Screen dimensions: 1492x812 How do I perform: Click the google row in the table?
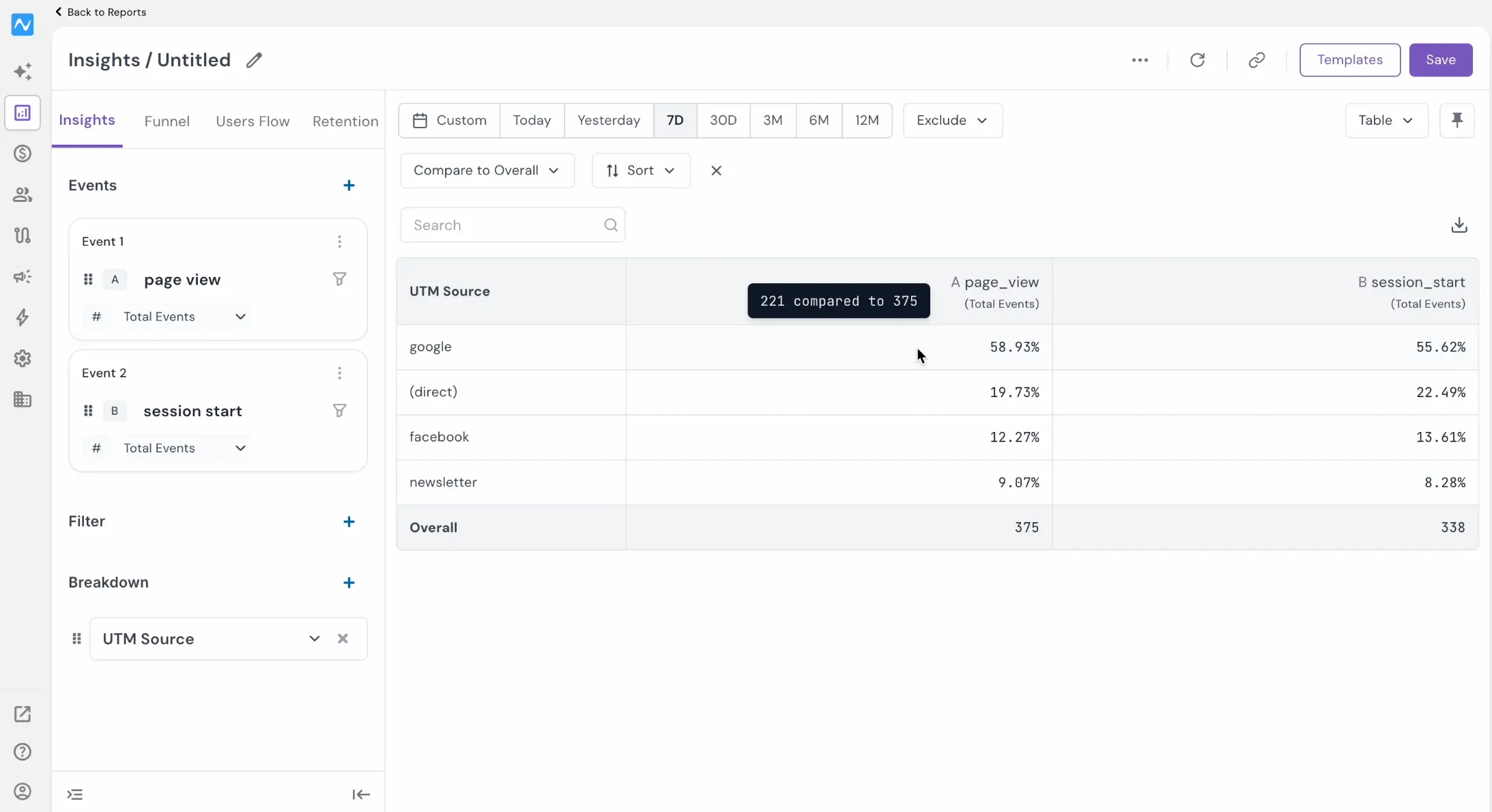tap(937, 347)
